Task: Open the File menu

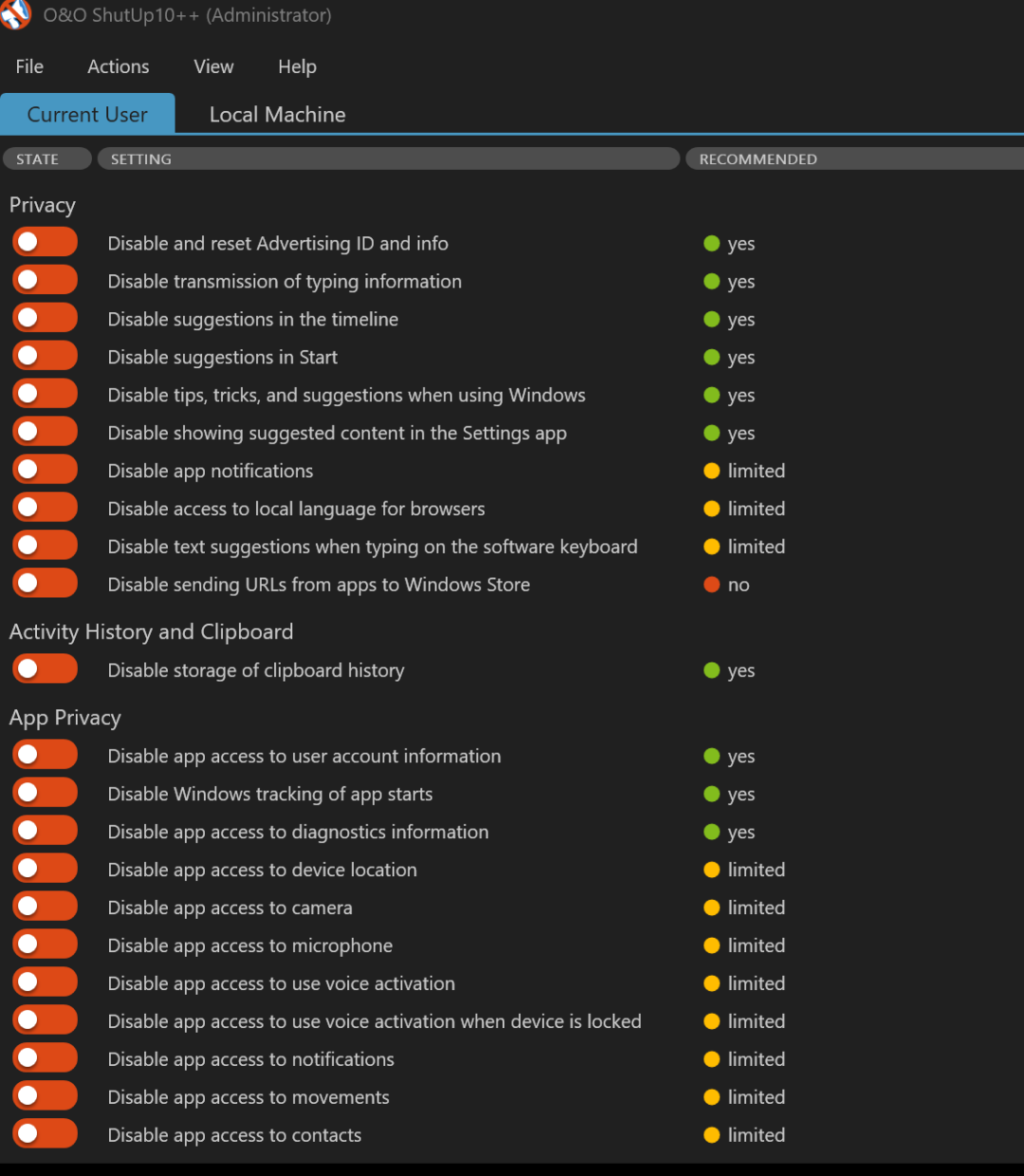Action: pyautogui.click(x=29, y=66)
